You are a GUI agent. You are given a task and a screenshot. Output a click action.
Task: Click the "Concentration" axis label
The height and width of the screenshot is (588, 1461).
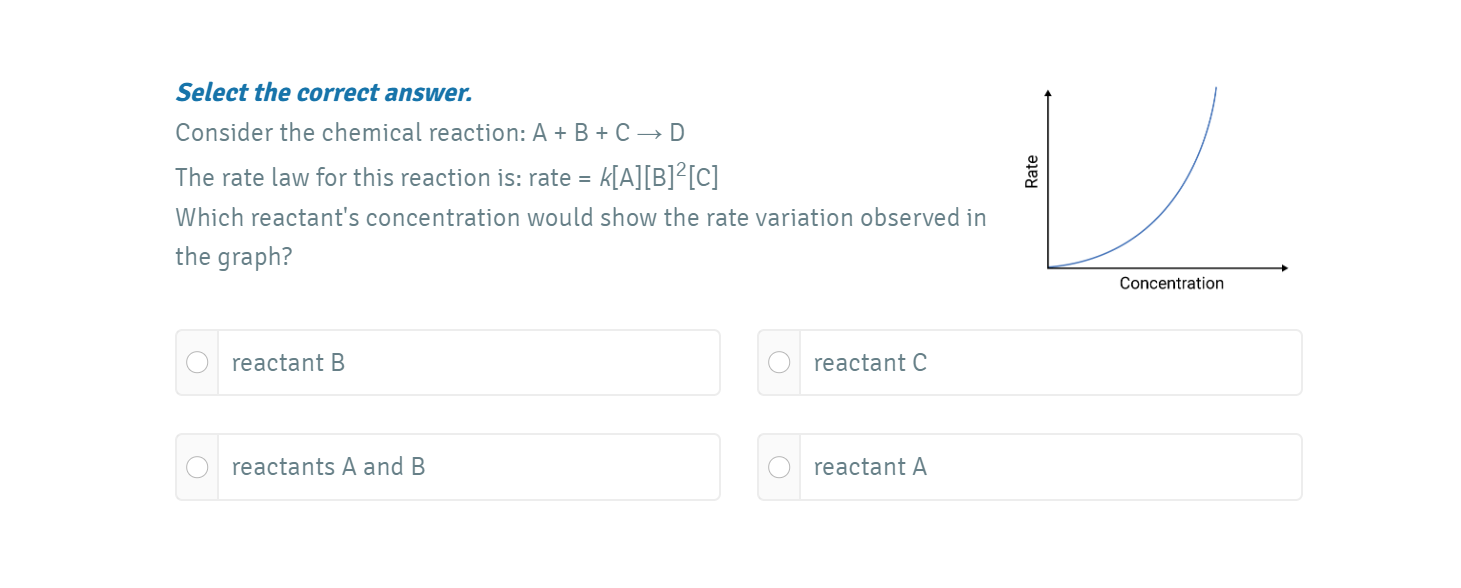click(1171, 284)
